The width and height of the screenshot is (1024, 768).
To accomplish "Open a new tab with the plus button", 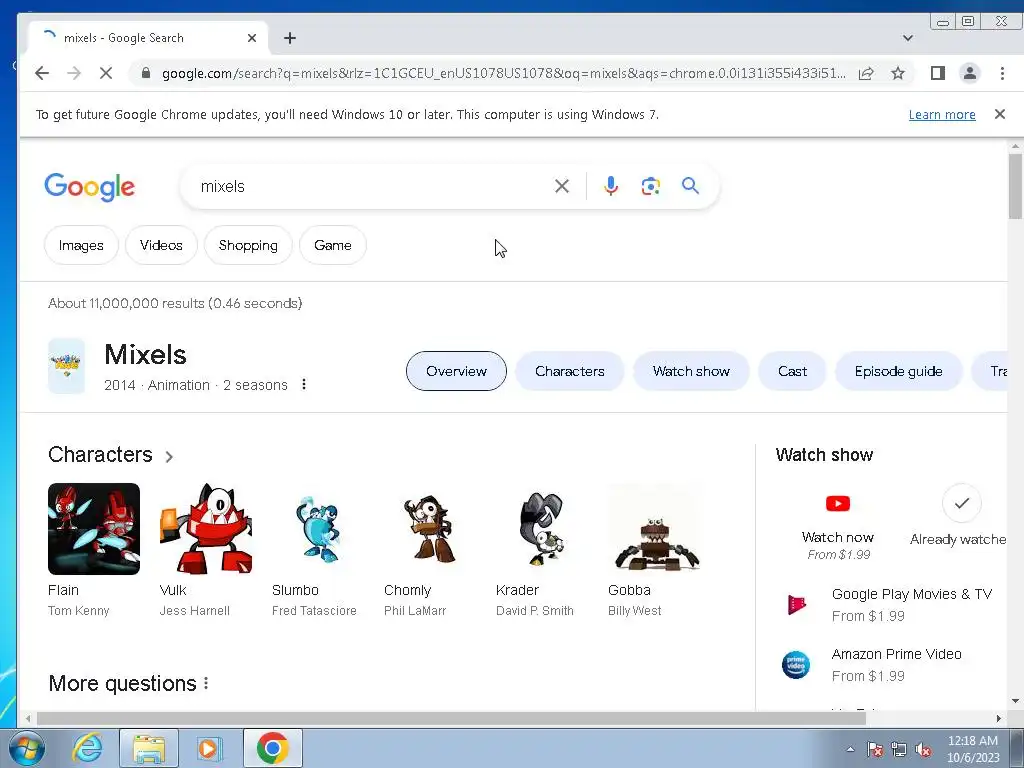I will pos(290,38).
